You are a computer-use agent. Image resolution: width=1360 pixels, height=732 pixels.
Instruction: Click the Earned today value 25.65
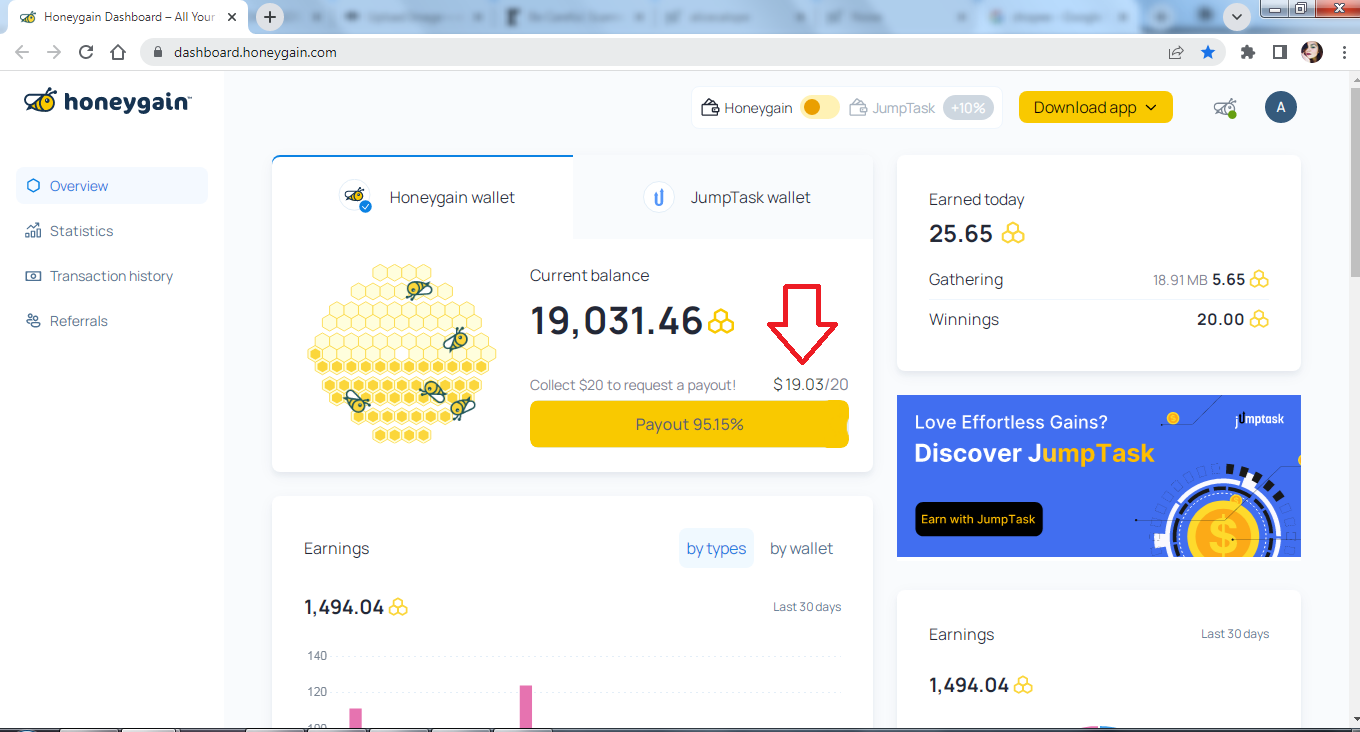(x=961, y=233)
